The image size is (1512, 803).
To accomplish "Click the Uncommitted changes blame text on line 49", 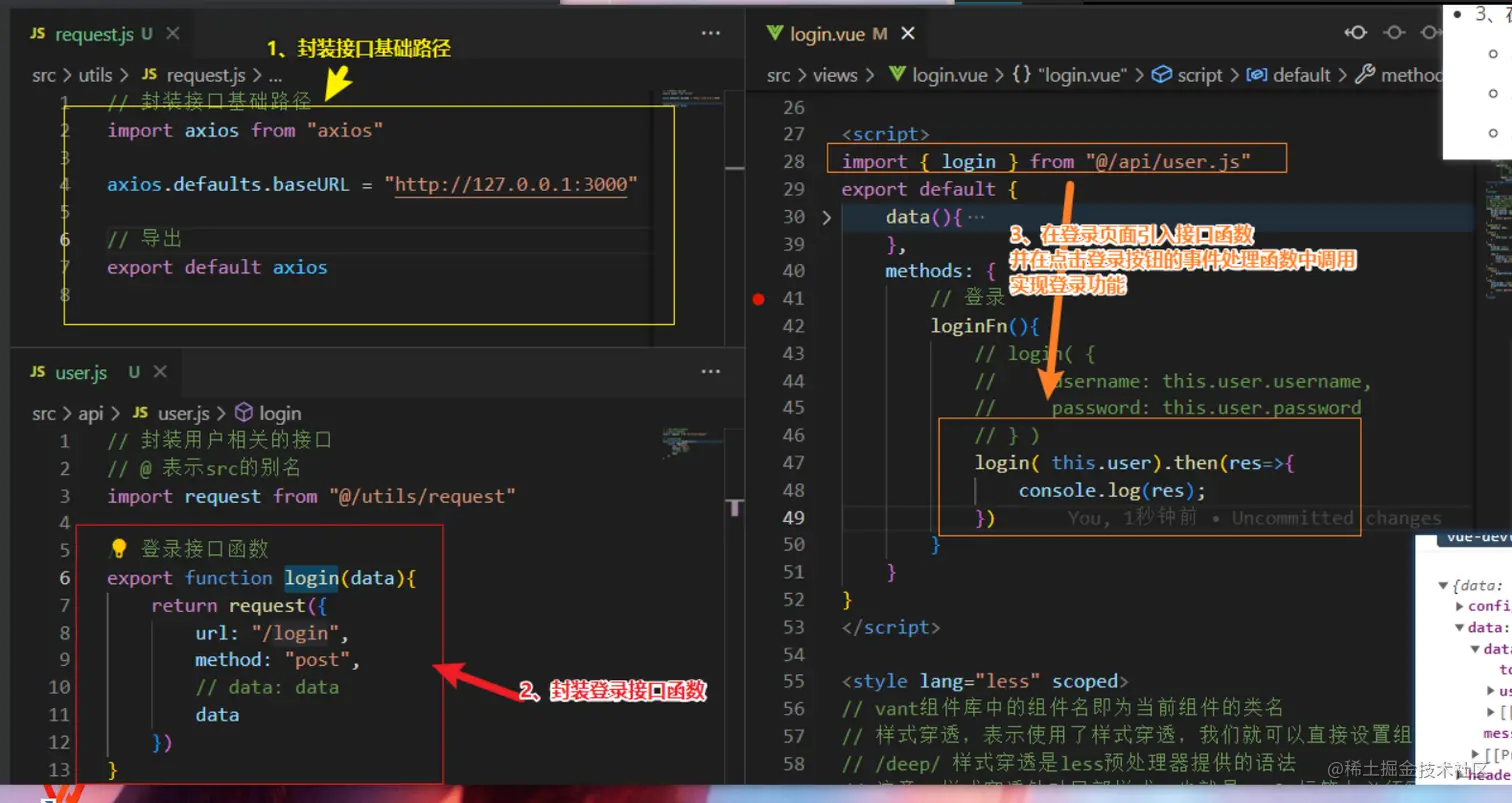I will point(1336,518).
